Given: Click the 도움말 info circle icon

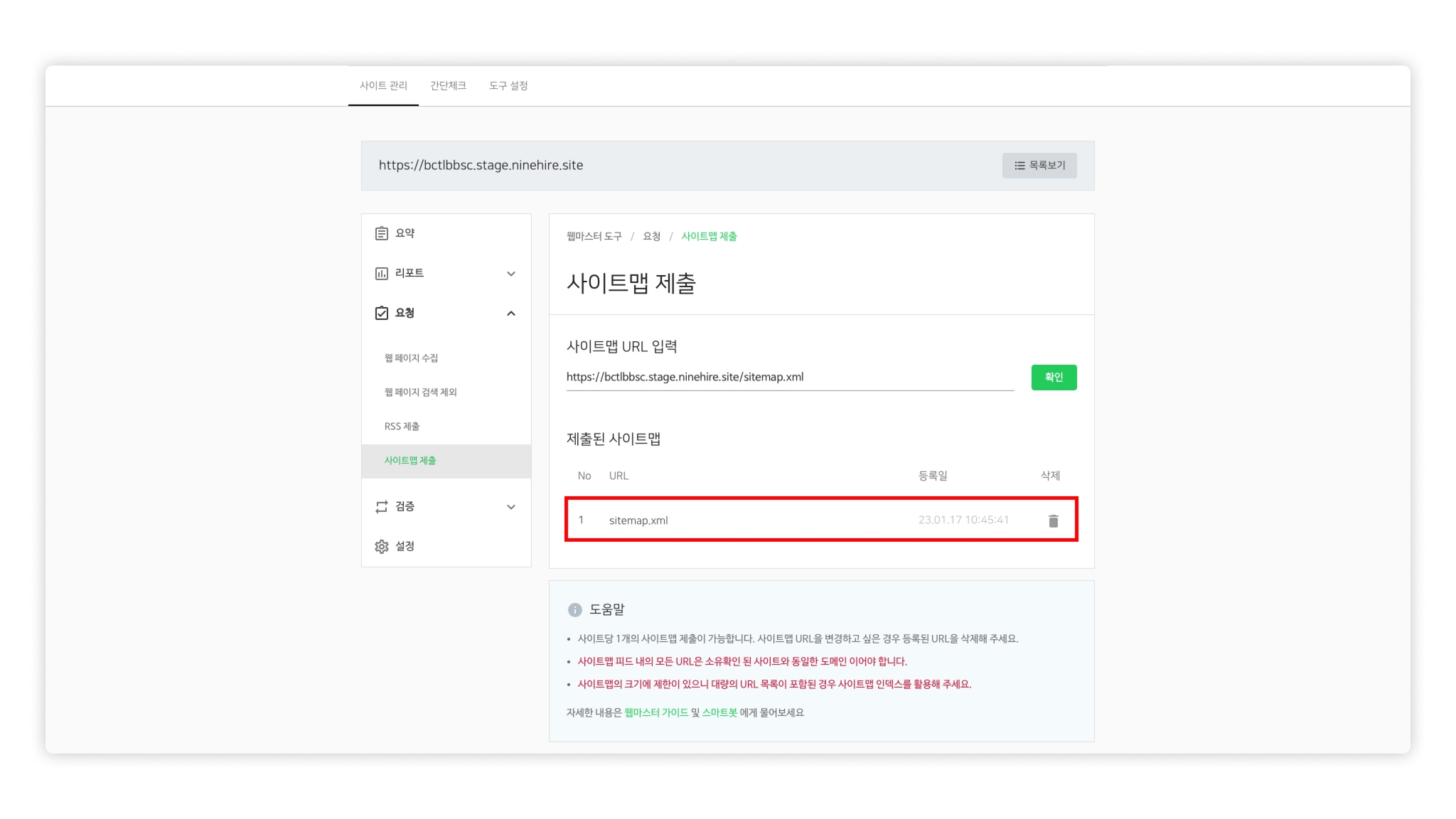Looking at the screenshot, I should (x=574, y=610).
